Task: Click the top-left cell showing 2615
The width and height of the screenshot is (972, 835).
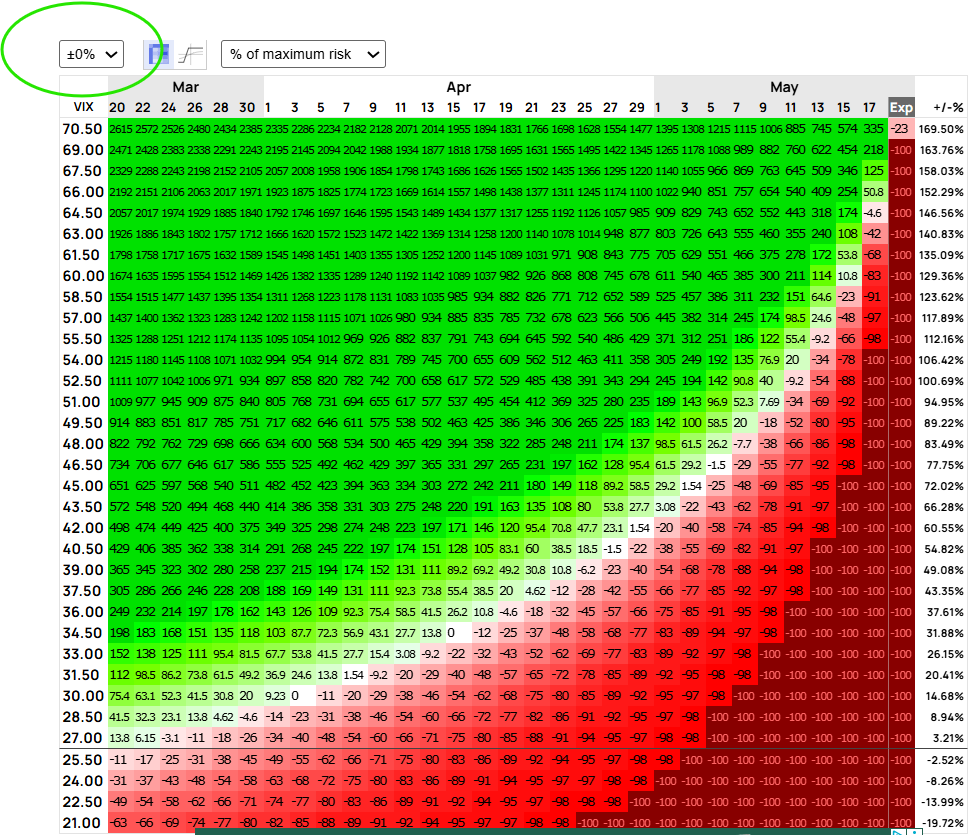Action: (x=120, y=128)
